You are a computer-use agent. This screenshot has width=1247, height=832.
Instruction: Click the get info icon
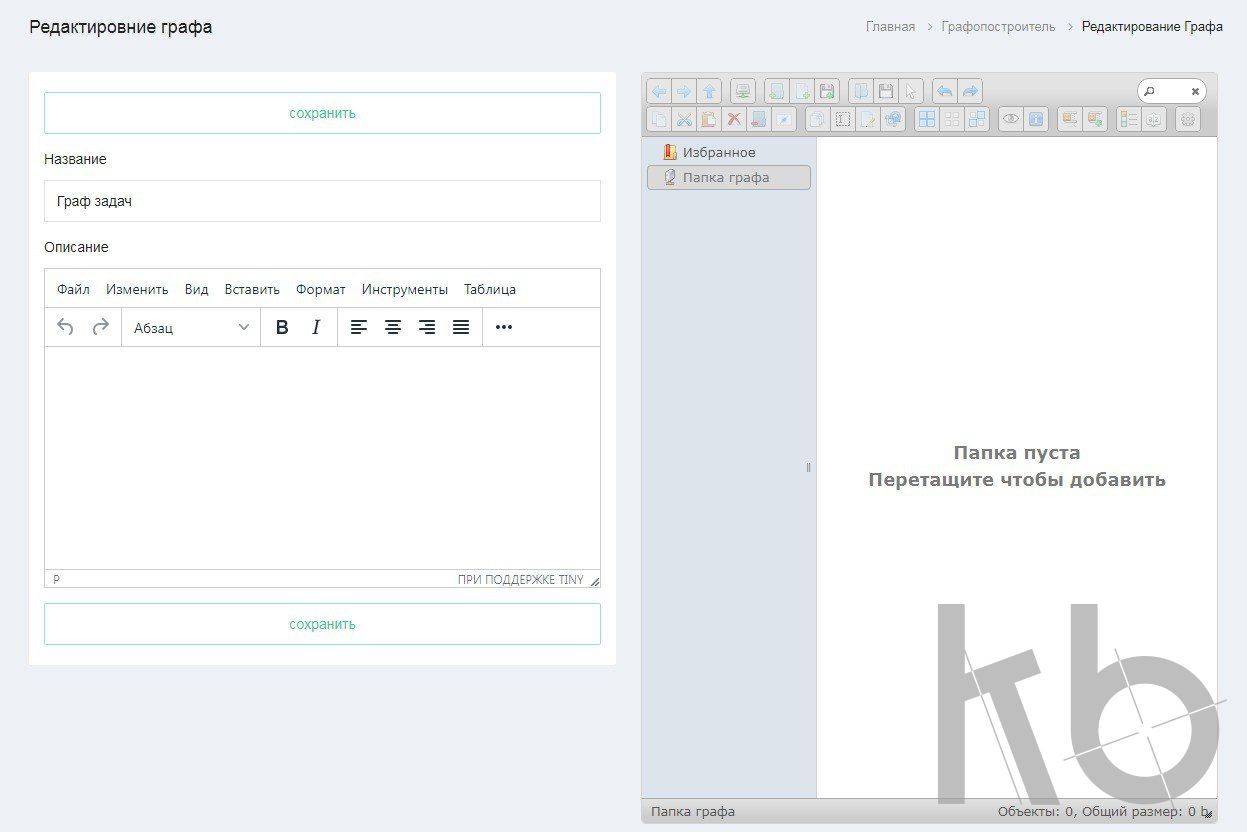[1036, 119]
